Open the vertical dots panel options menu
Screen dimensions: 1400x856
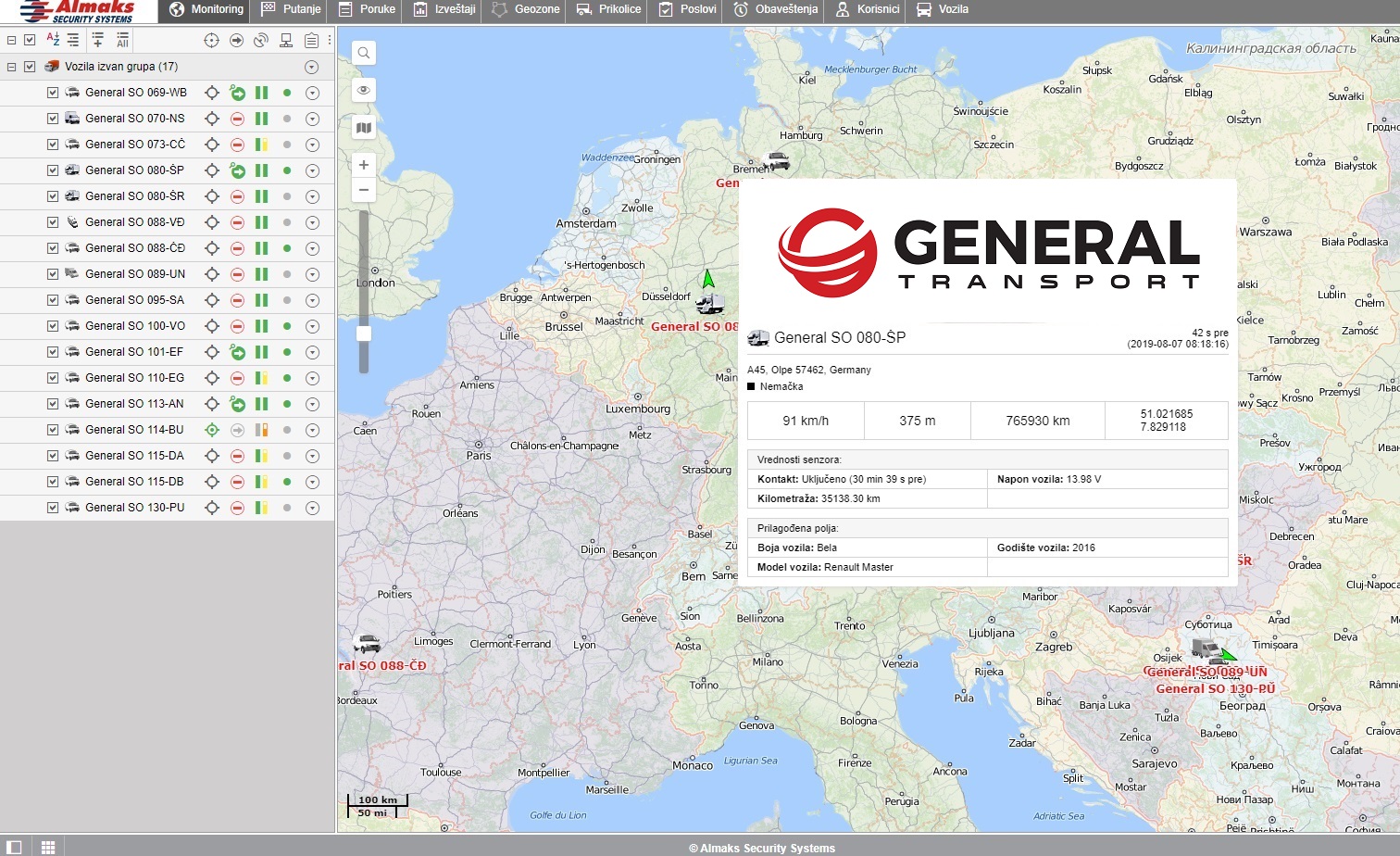pyautogui.click(x=330, y=40)
